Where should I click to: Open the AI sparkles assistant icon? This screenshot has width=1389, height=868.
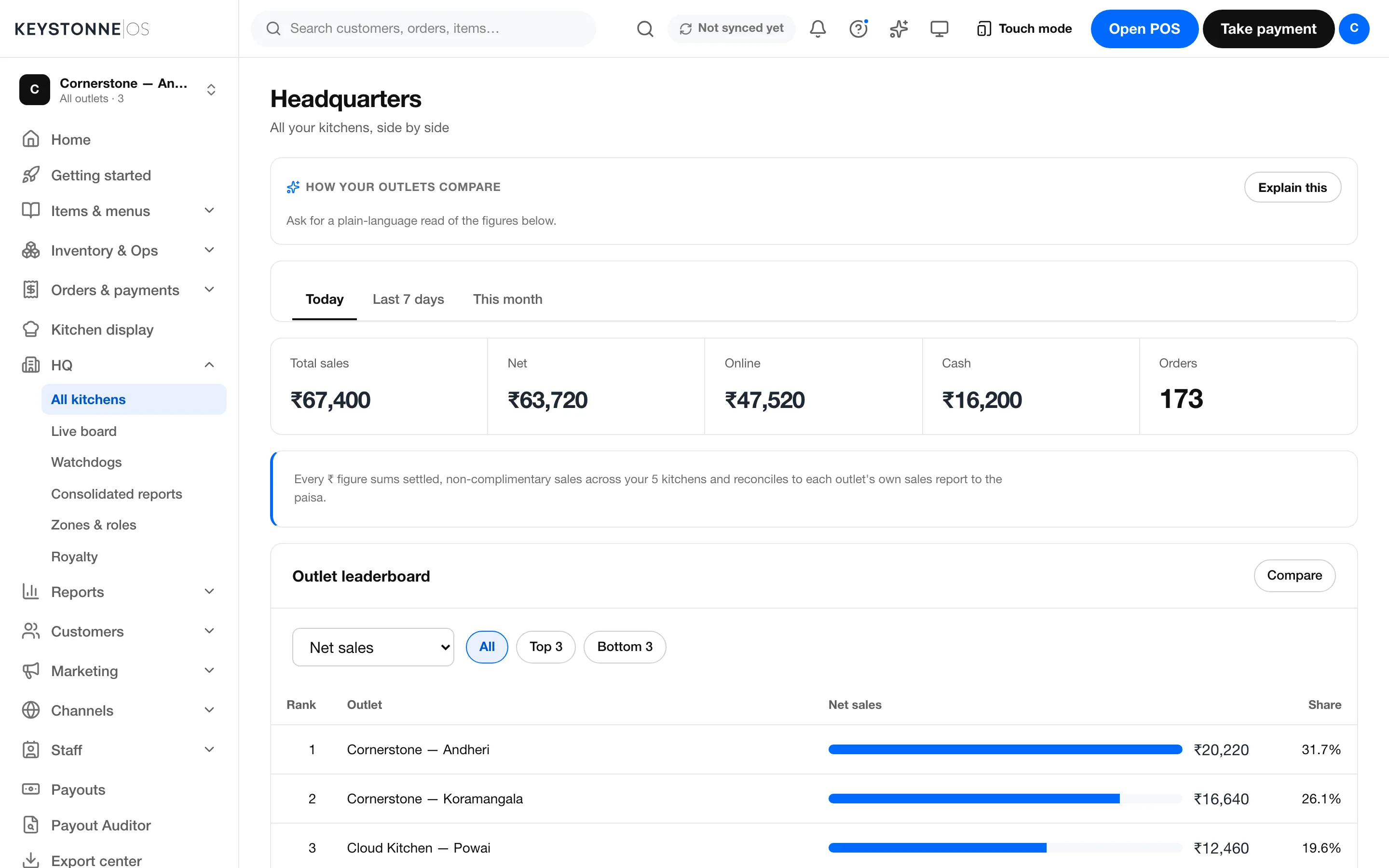[898, 29]
